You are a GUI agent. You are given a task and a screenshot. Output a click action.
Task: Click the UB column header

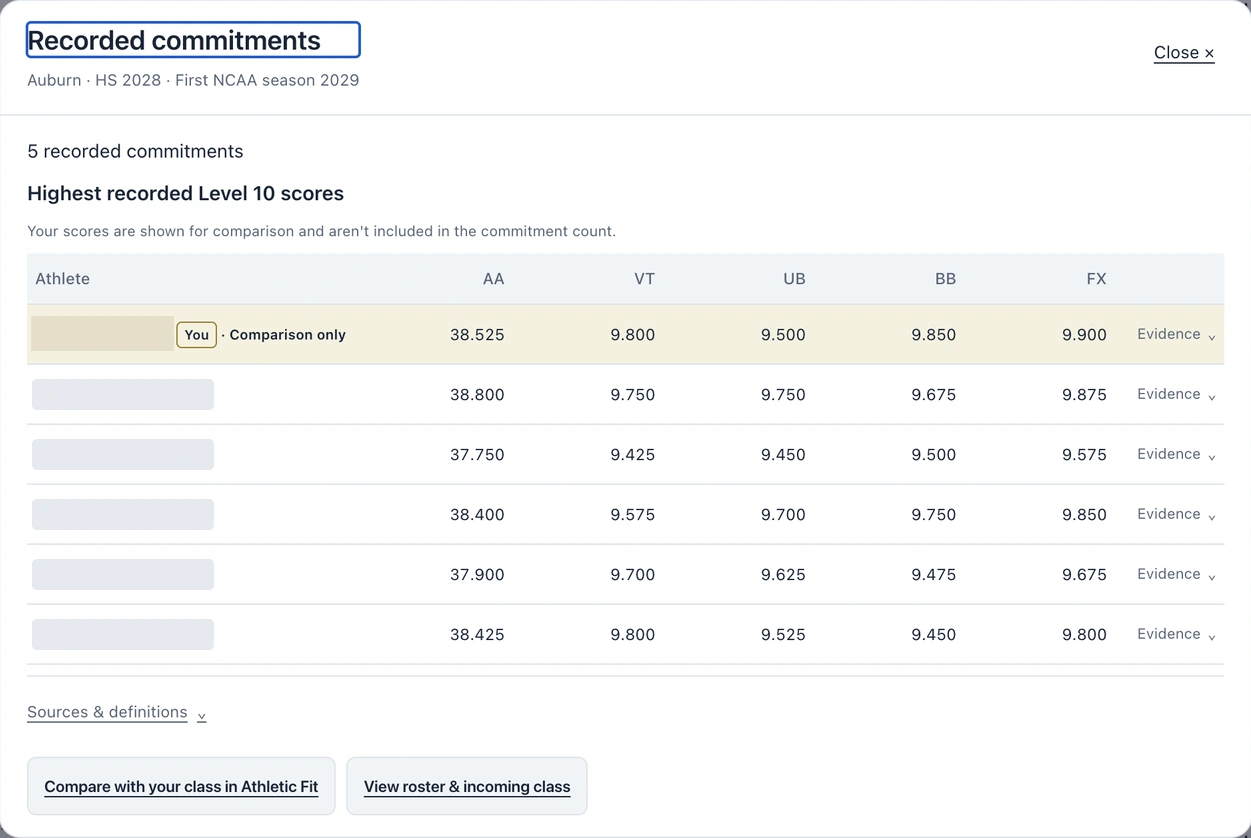click(794, 279)
